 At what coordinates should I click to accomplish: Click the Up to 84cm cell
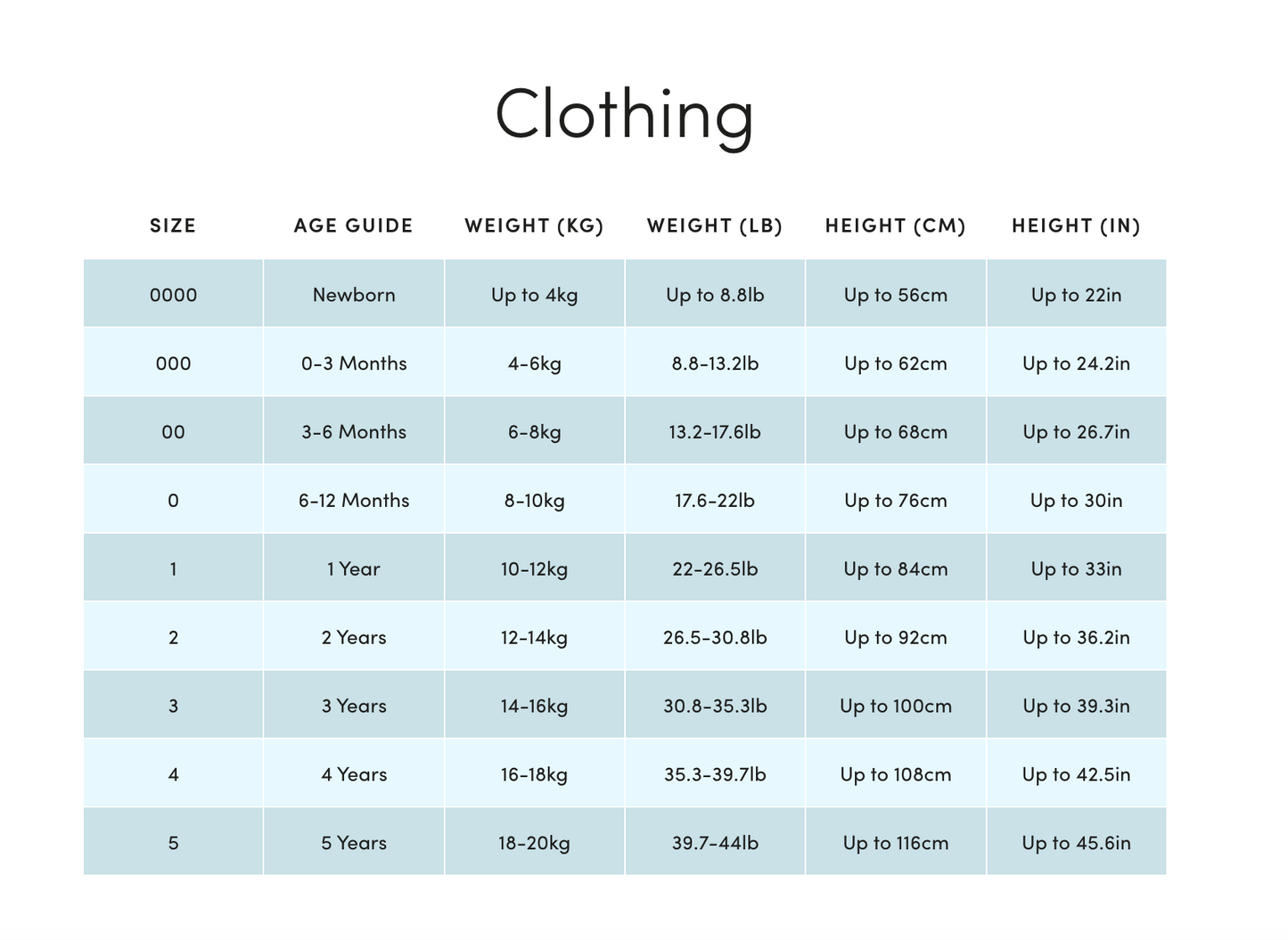click(895, 569)
